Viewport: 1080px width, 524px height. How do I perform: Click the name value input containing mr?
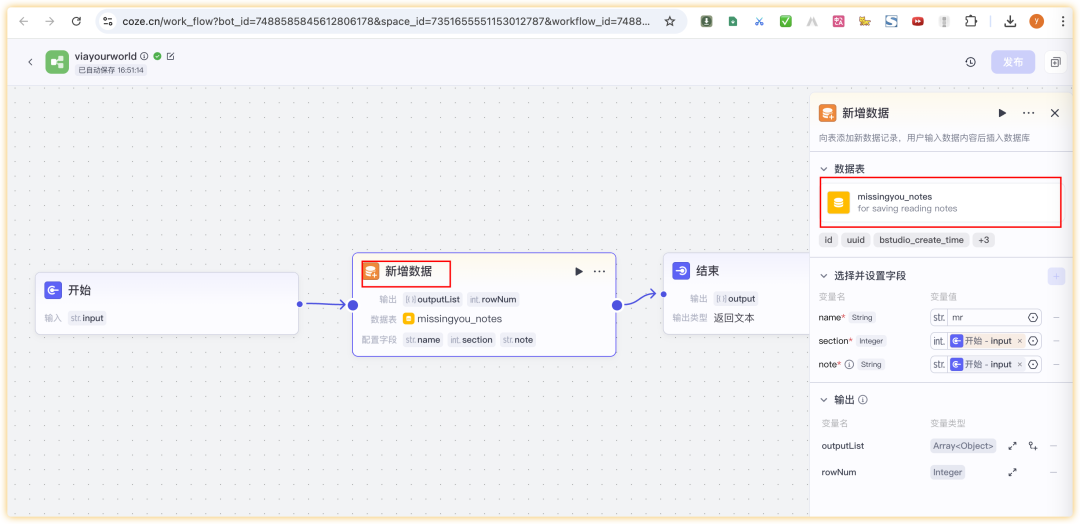point(986,317)
